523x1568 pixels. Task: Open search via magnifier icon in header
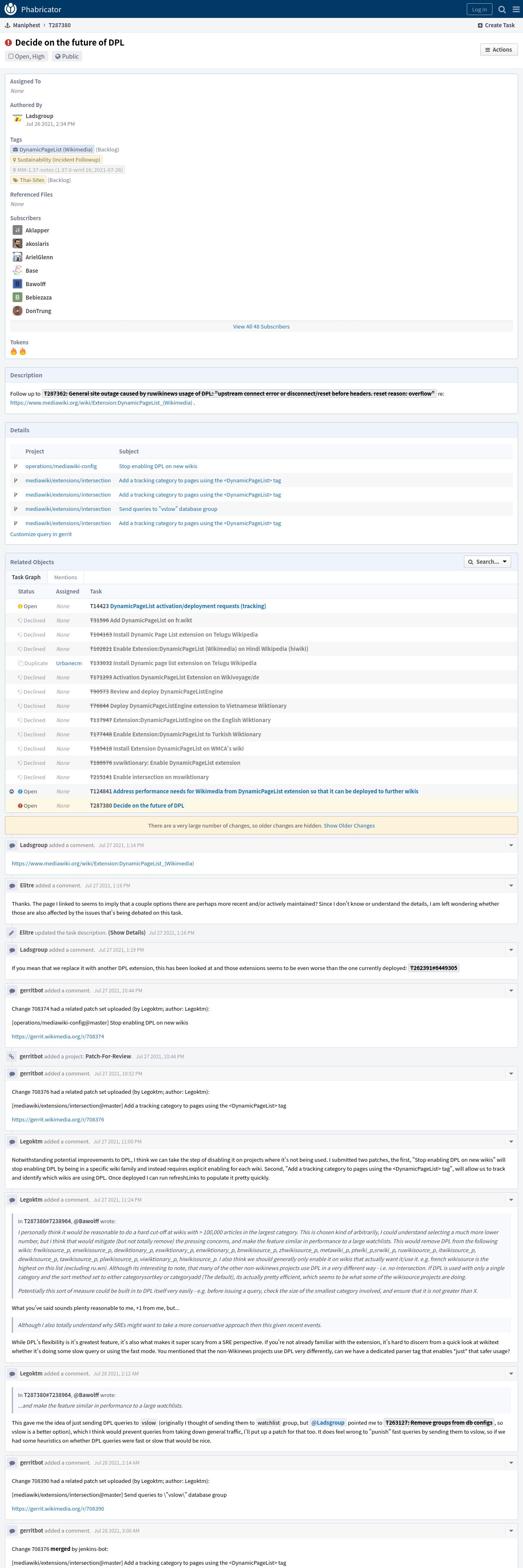pos(502,9)
